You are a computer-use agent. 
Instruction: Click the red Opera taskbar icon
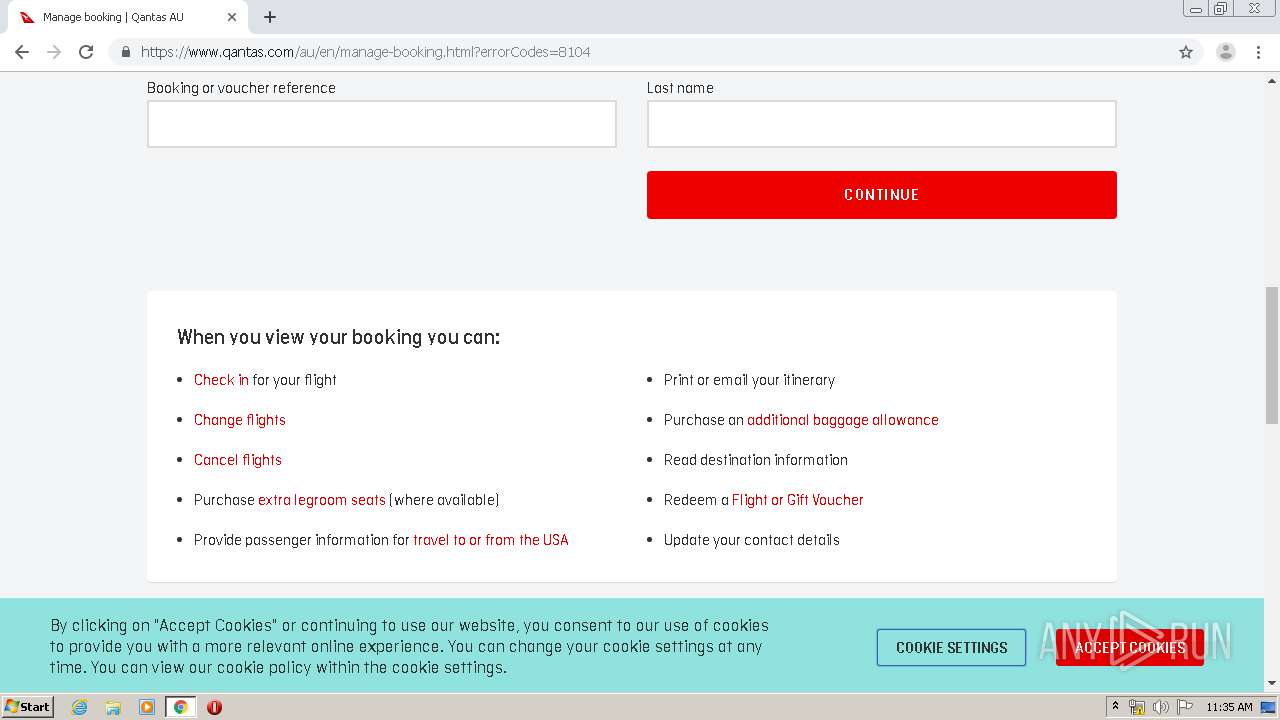click(214, 707)
